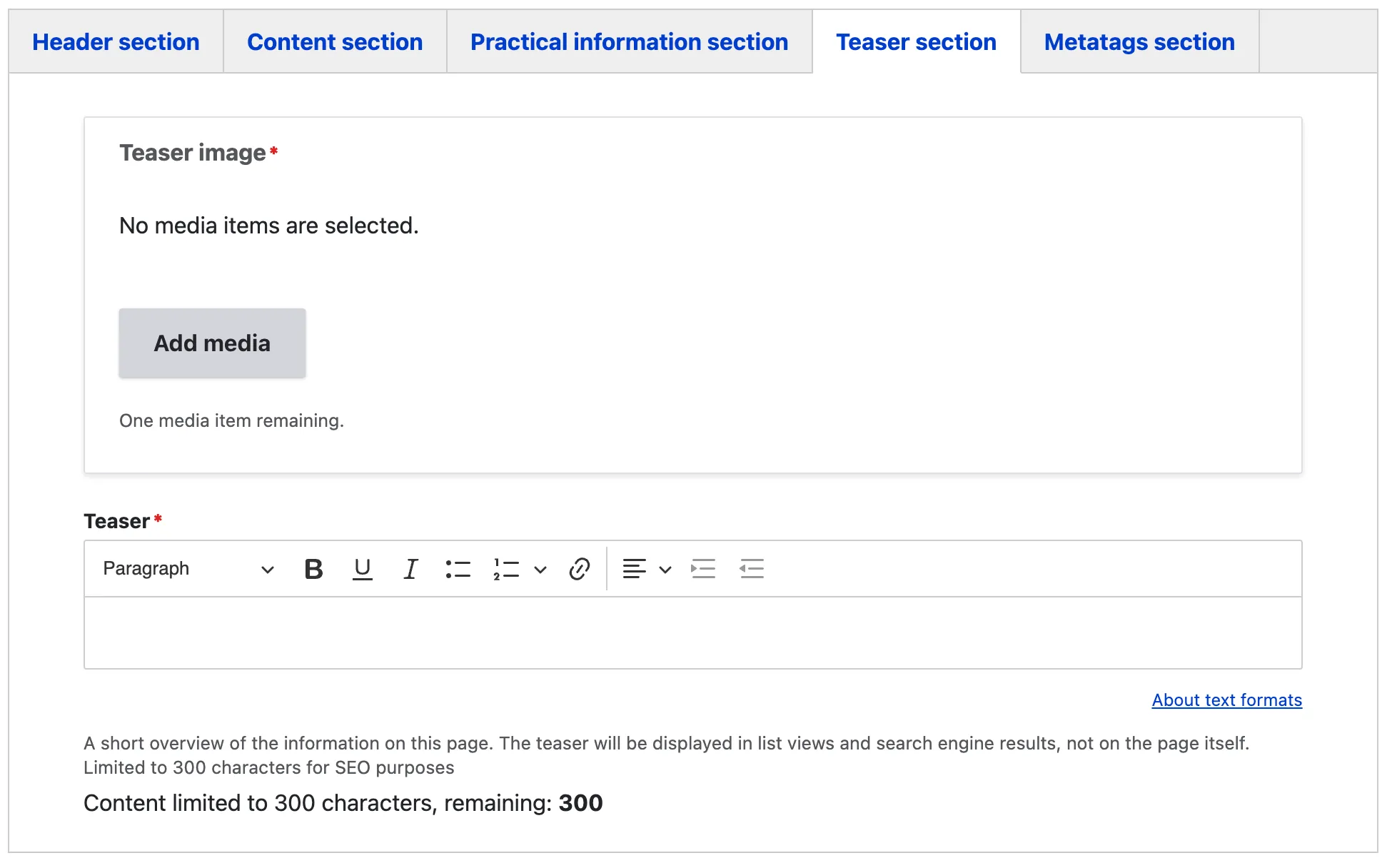1392x868 pixels.
Task: Click inside the Teaser text area
Action: [692, 633]
